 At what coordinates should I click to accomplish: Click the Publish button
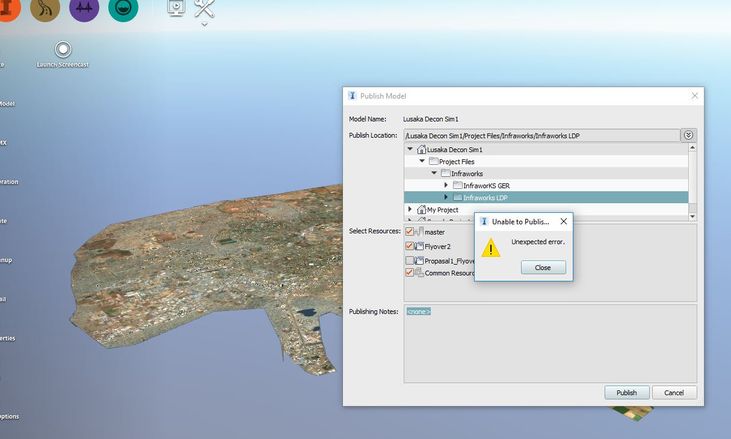627,393
